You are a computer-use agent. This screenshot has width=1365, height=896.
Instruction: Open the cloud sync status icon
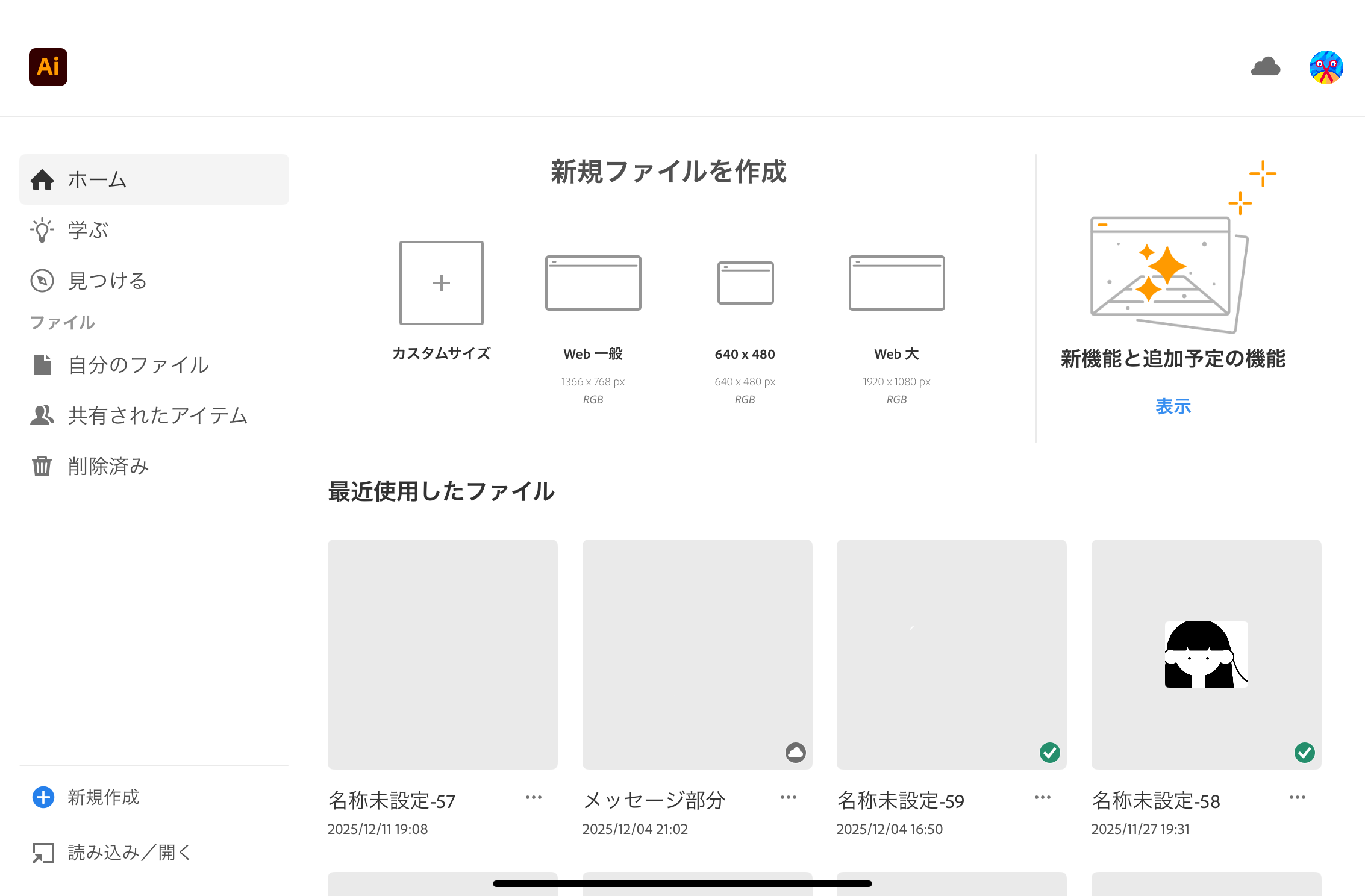(x=1266, y=67)
